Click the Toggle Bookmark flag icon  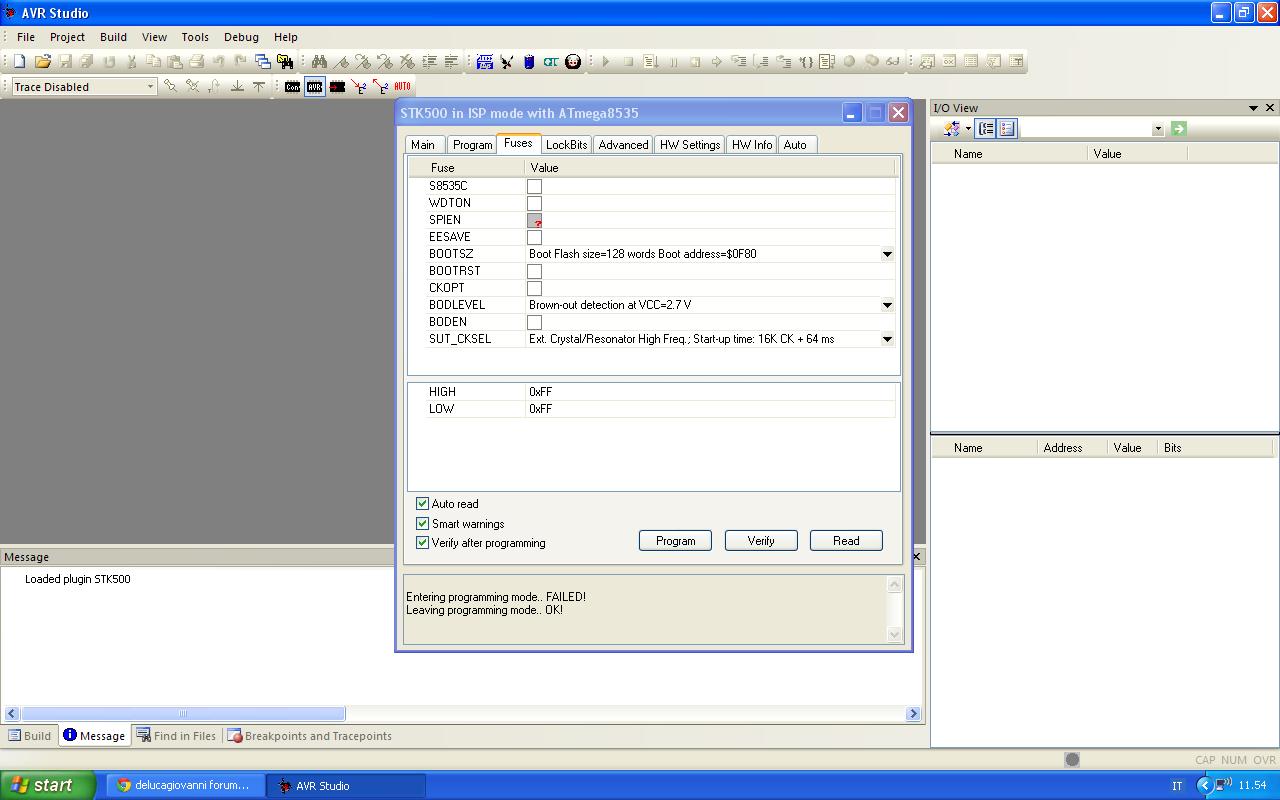coord(341,61)
